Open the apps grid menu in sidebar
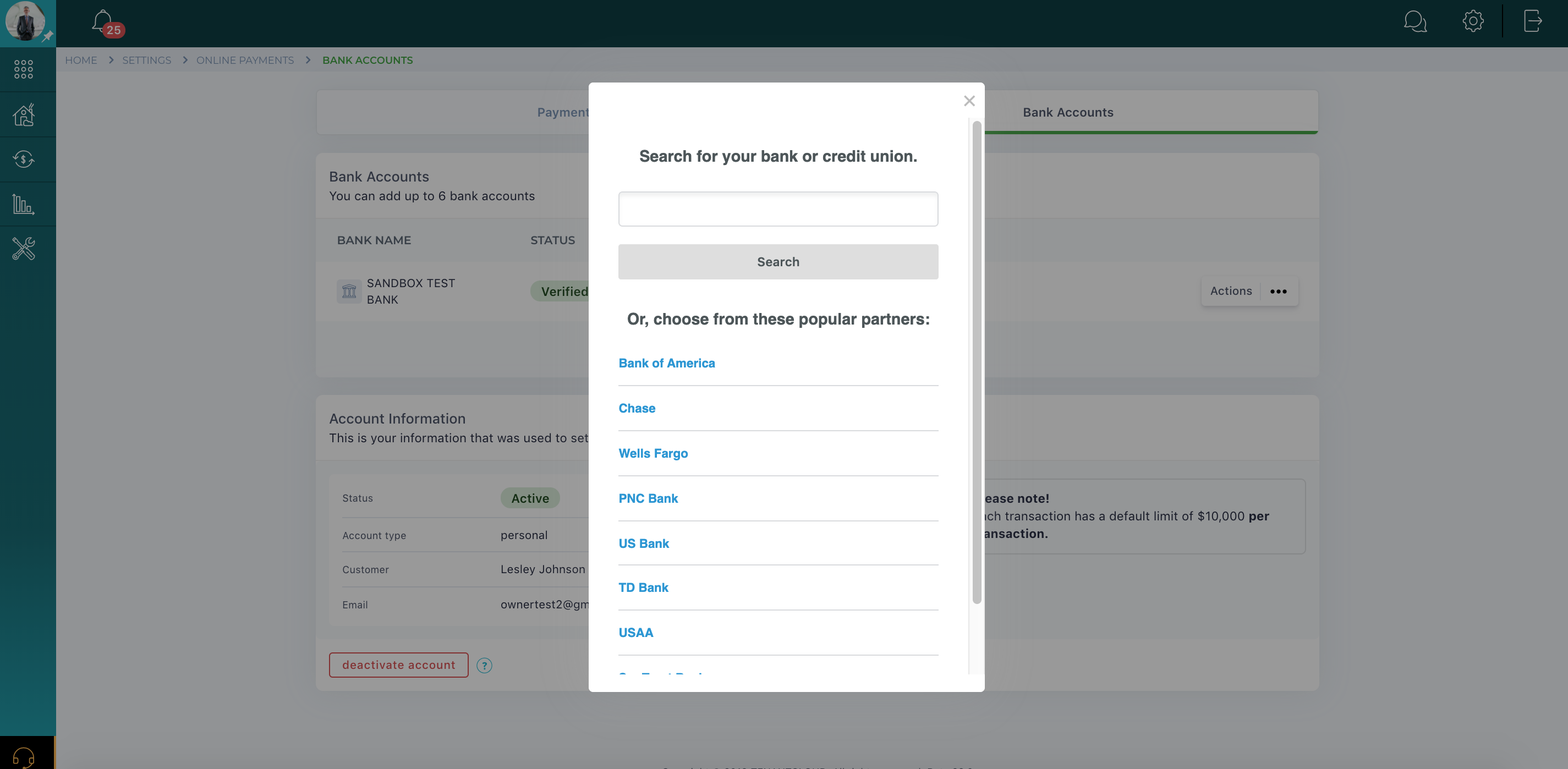The height and width of the screenshot is (769, 1568). [24, 69]
